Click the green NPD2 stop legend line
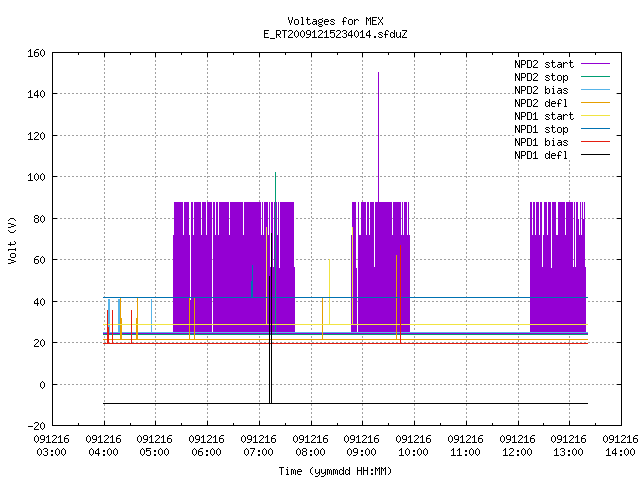This screenshot has width=640, height=480. [x=595, y=76]
